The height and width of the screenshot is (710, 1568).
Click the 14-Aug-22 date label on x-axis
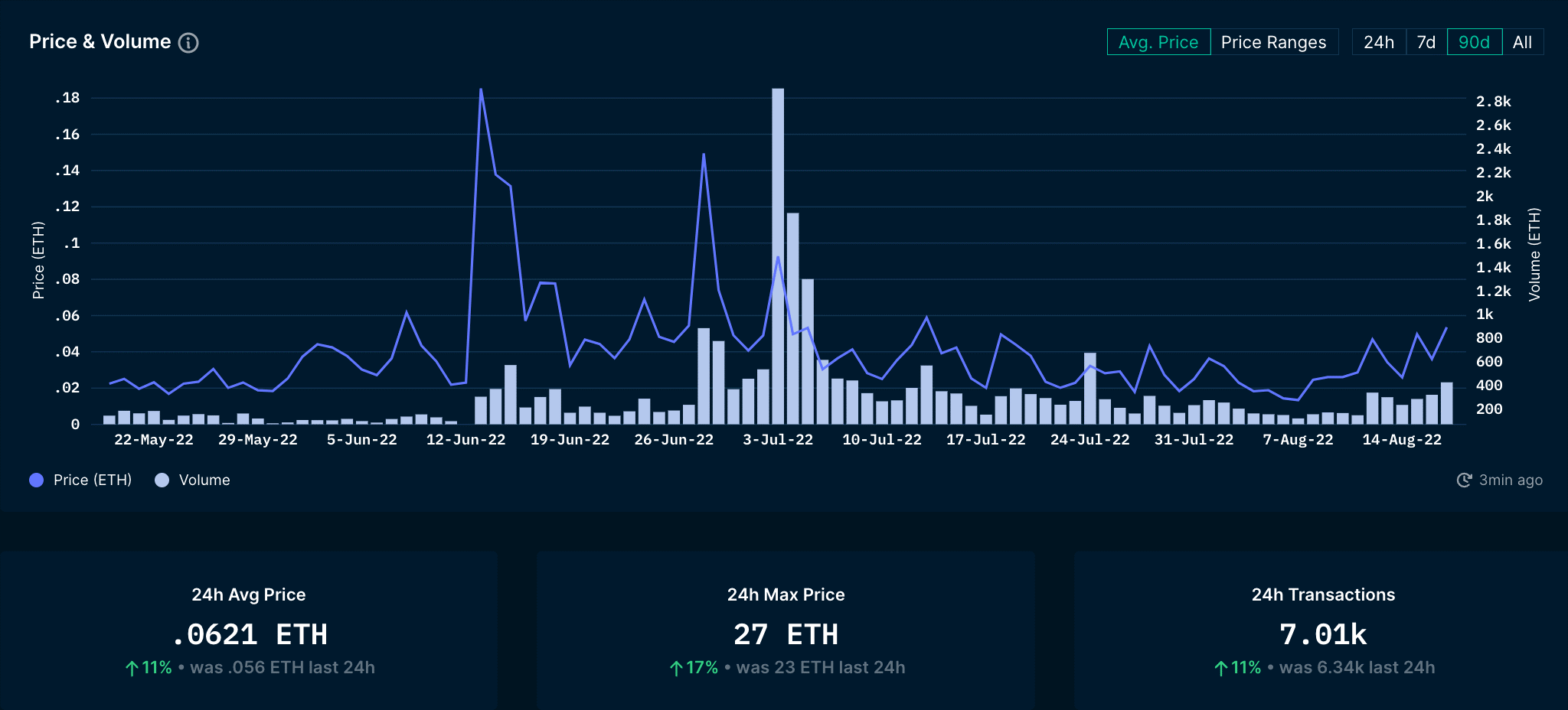click(x=1401, y=440)
